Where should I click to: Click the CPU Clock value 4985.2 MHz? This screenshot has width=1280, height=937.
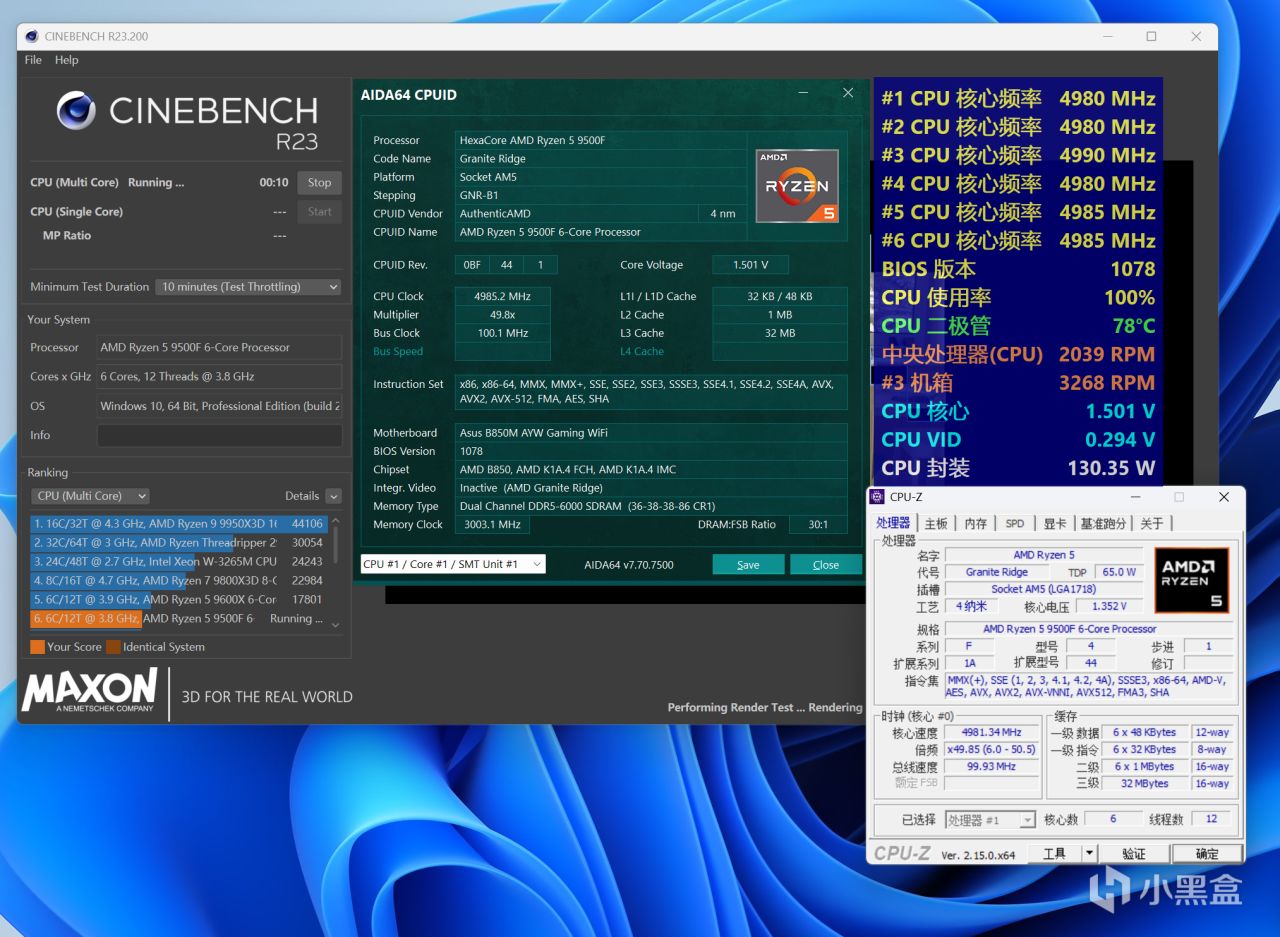(x=503, y=296)
